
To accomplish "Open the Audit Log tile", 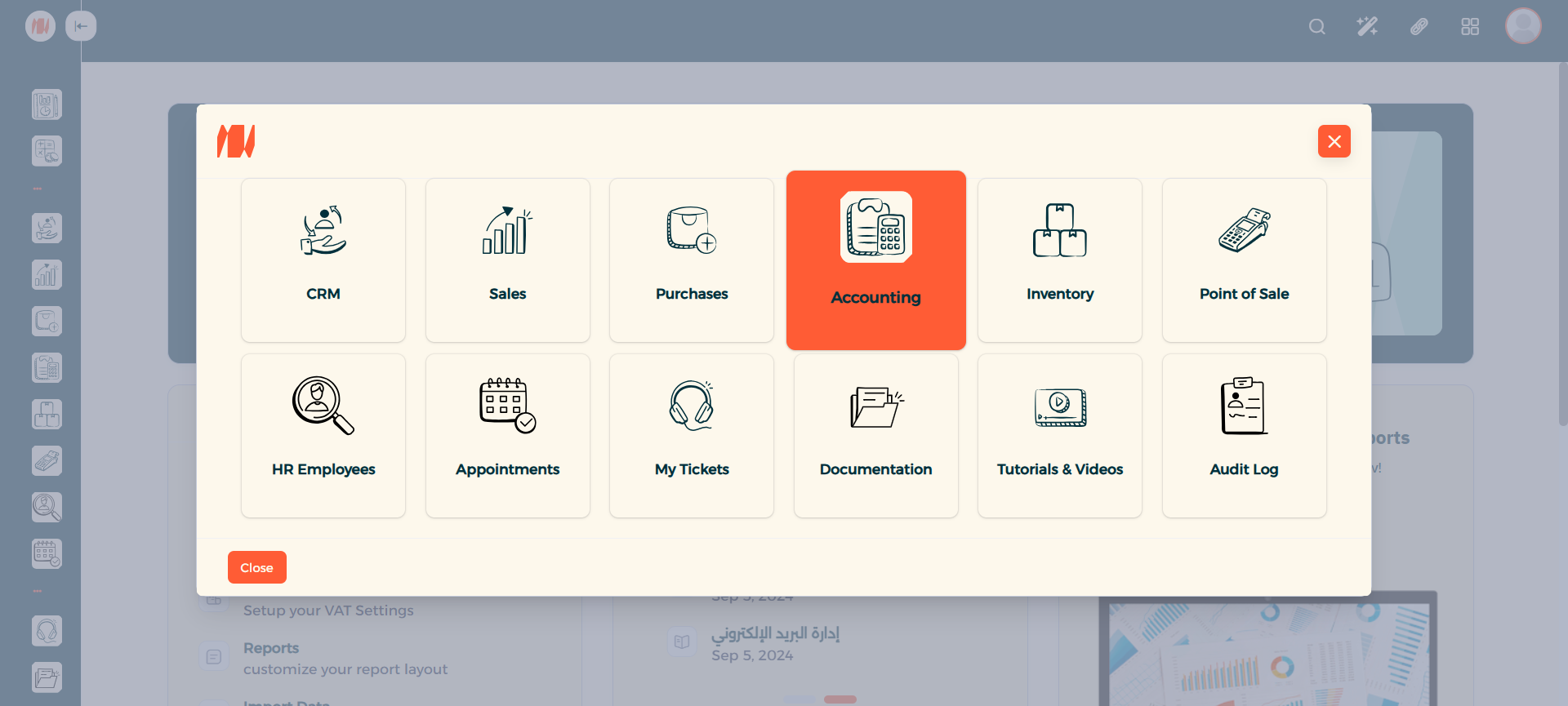I will pos(1244,435).
